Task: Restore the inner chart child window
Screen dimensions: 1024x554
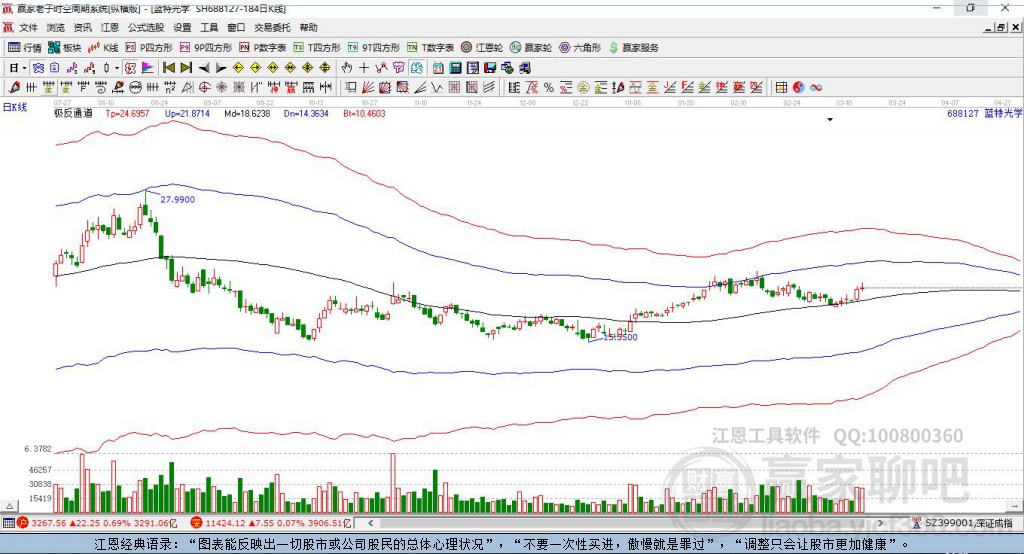Action: click(1001, 27)
